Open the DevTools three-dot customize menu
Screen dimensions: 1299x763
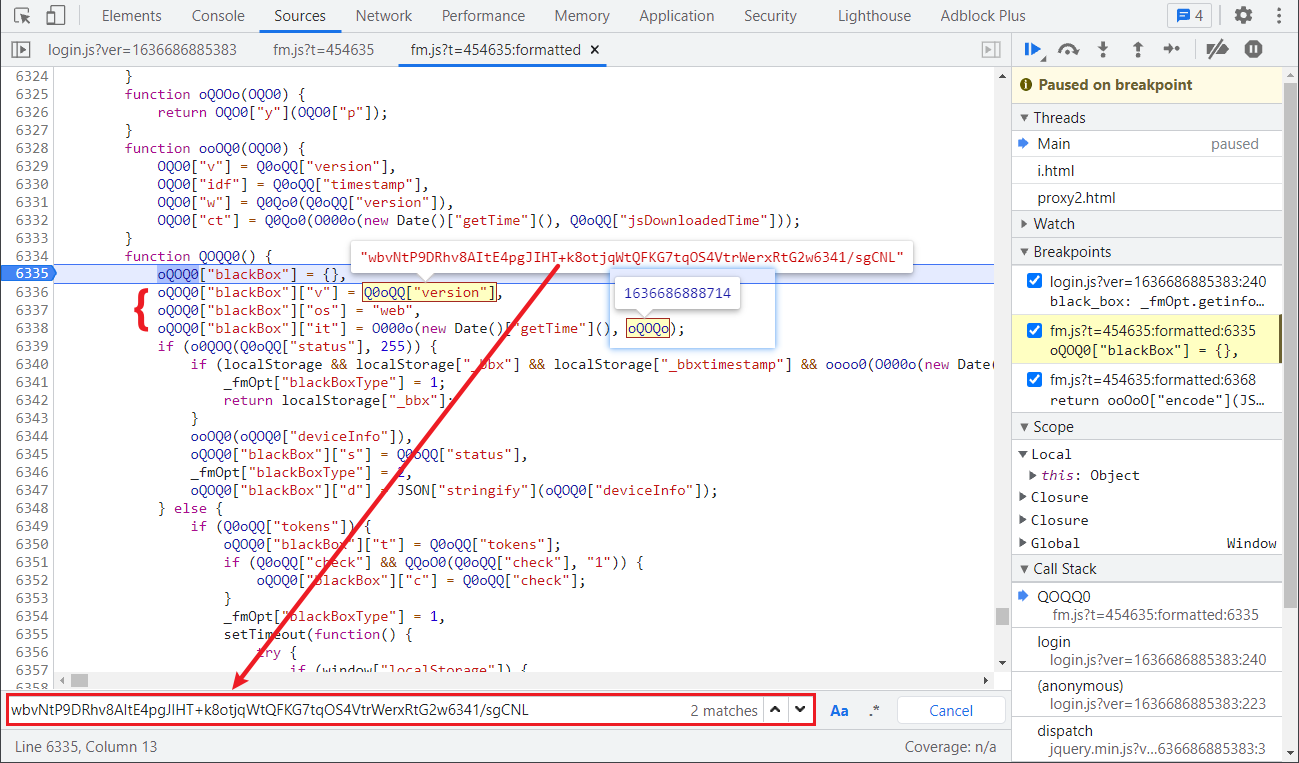click(x=1277, y=16)
